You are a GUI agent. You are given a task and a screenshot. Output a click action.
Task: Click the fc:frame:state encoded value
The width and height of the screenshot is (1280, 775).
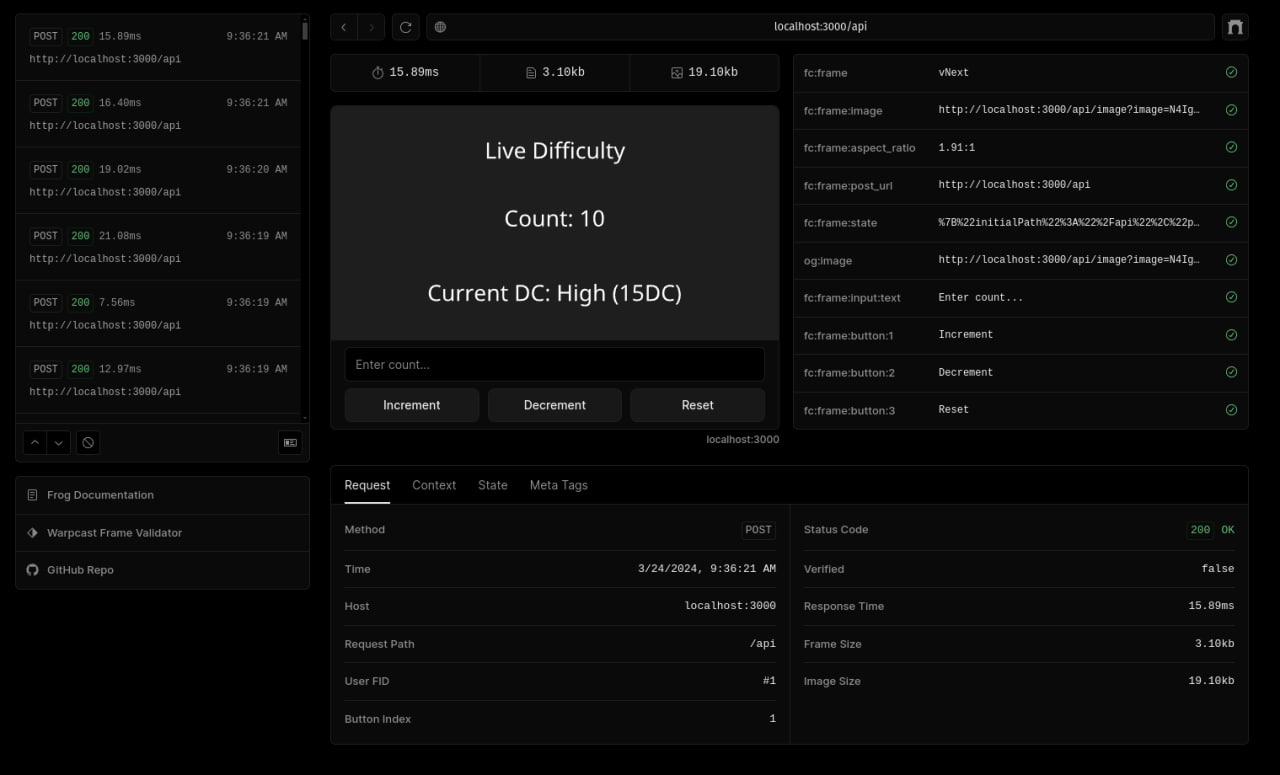pyautogui.click(x=1069, y=222)
